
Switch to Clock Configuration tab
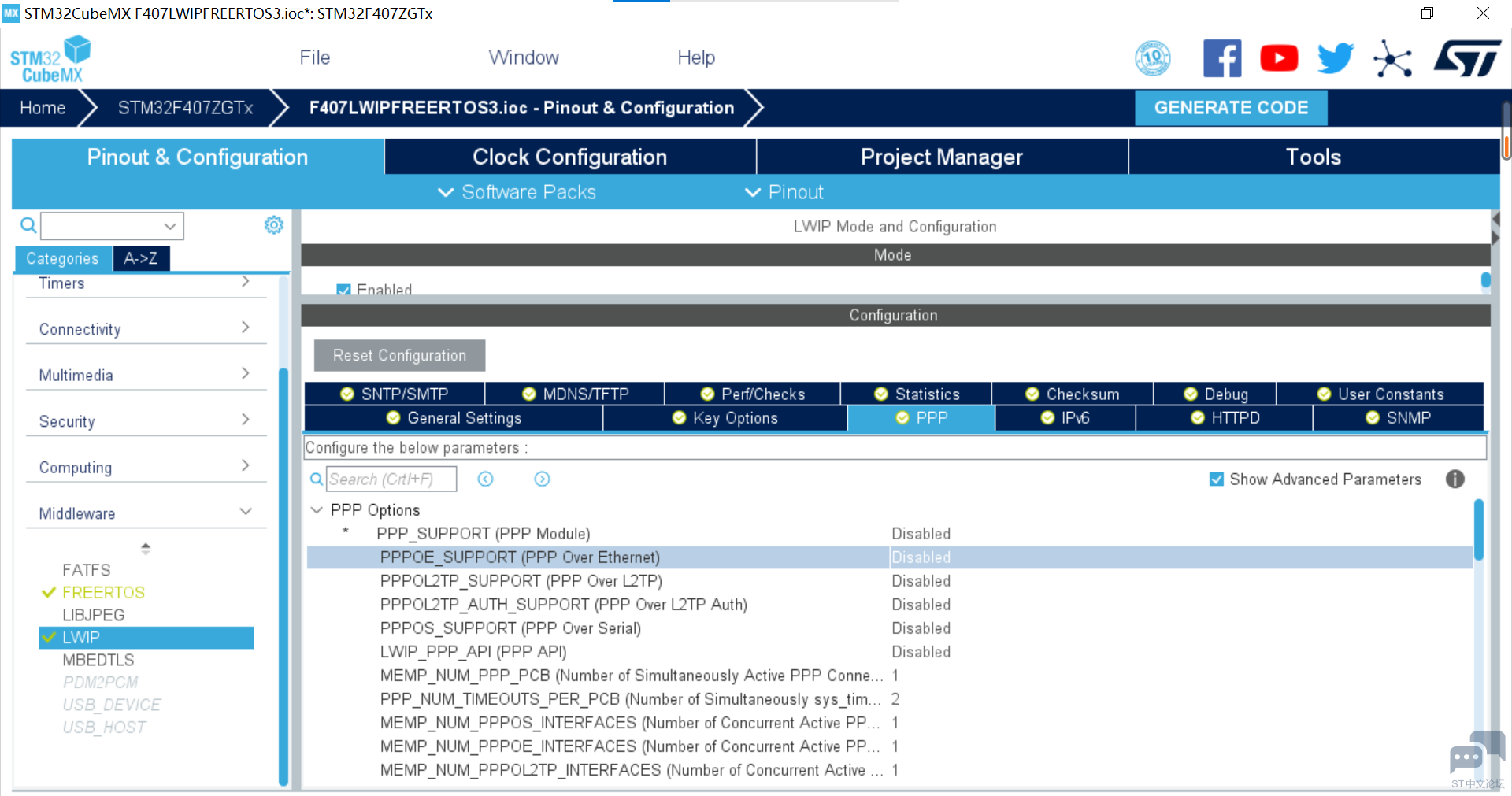(570, 157)
